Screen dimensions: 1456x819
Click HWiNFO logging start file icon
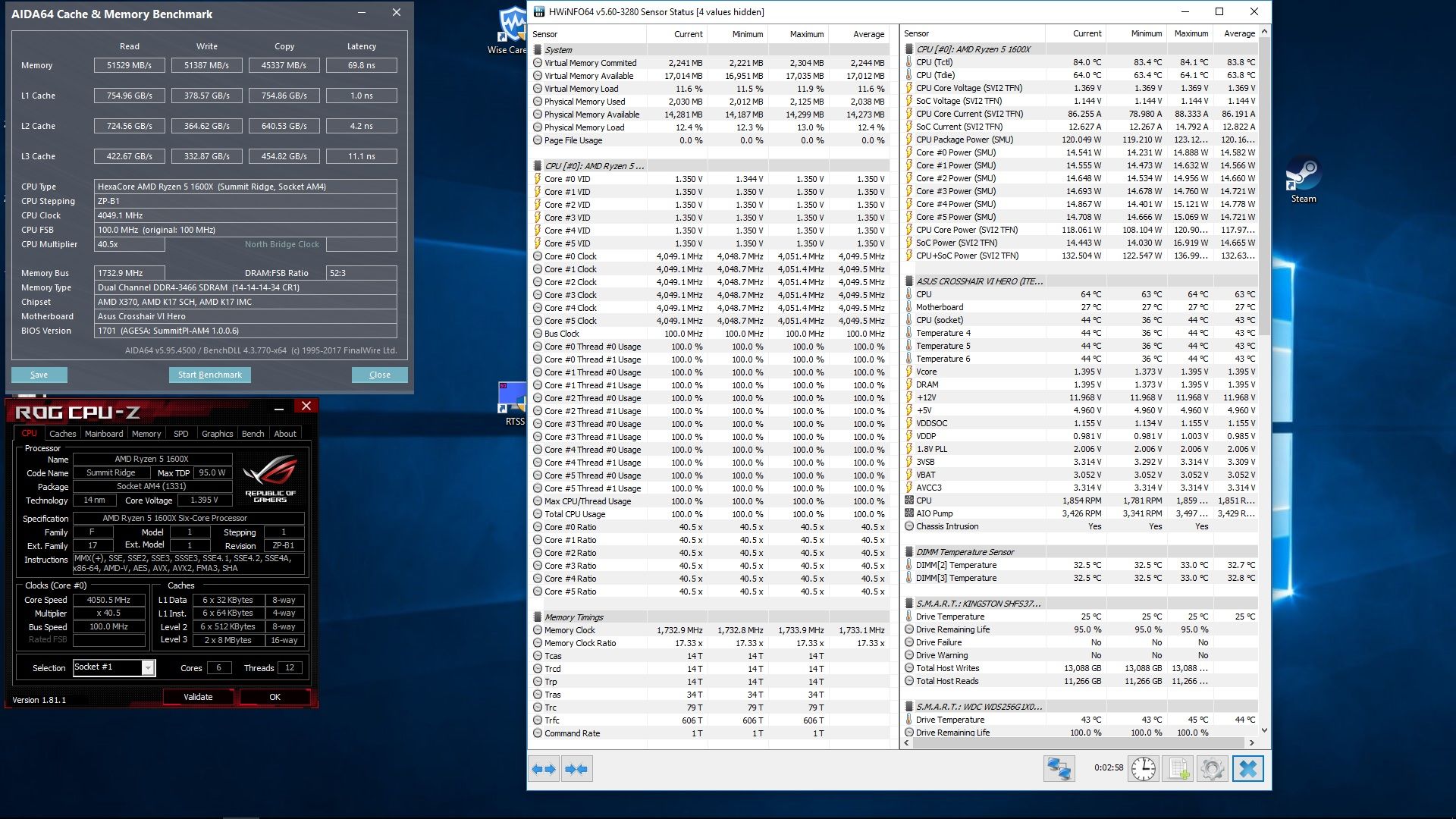click(1178, 769)
